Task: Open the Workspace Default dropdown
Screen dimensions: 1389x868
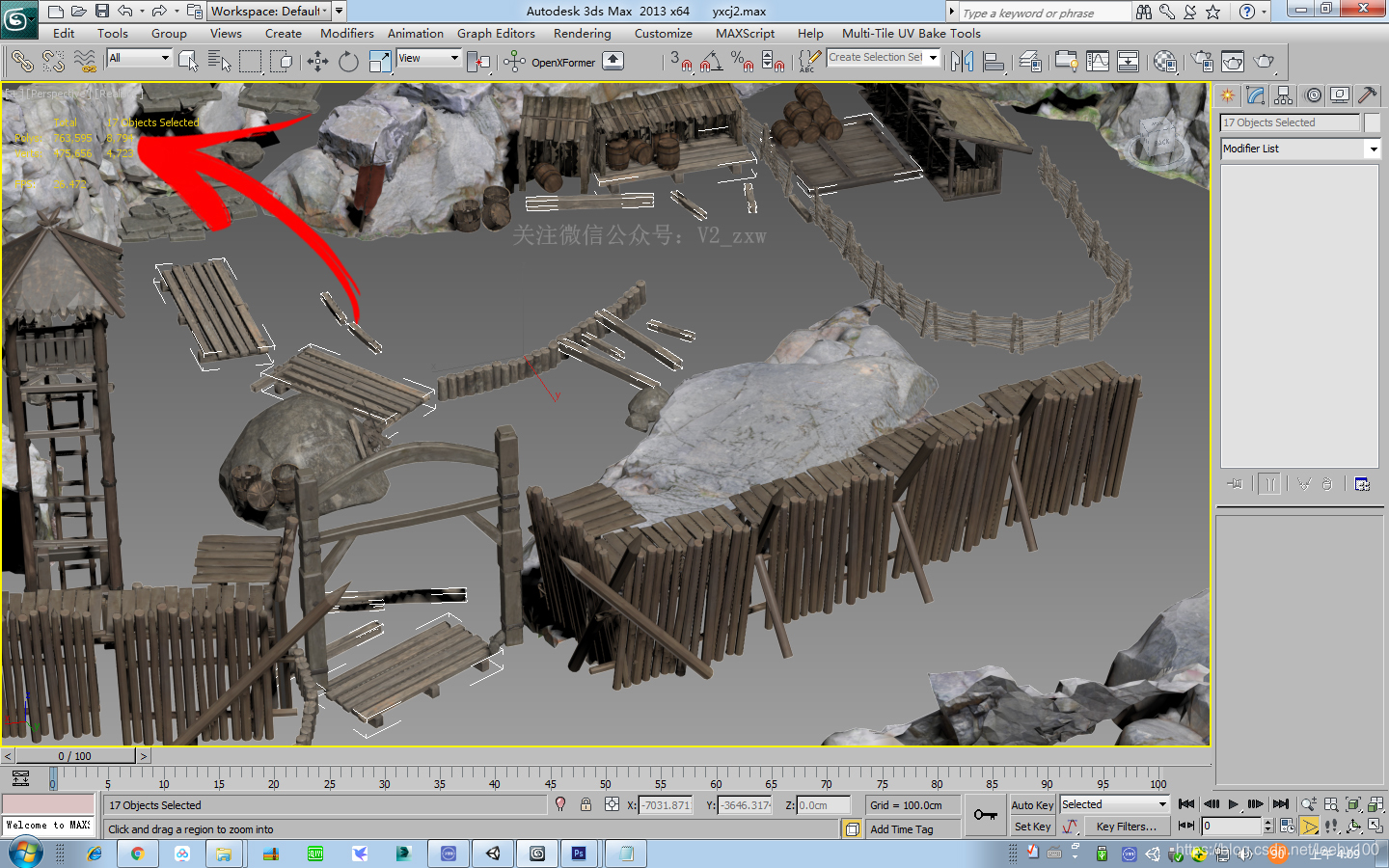Action: (x=269, y=11)
